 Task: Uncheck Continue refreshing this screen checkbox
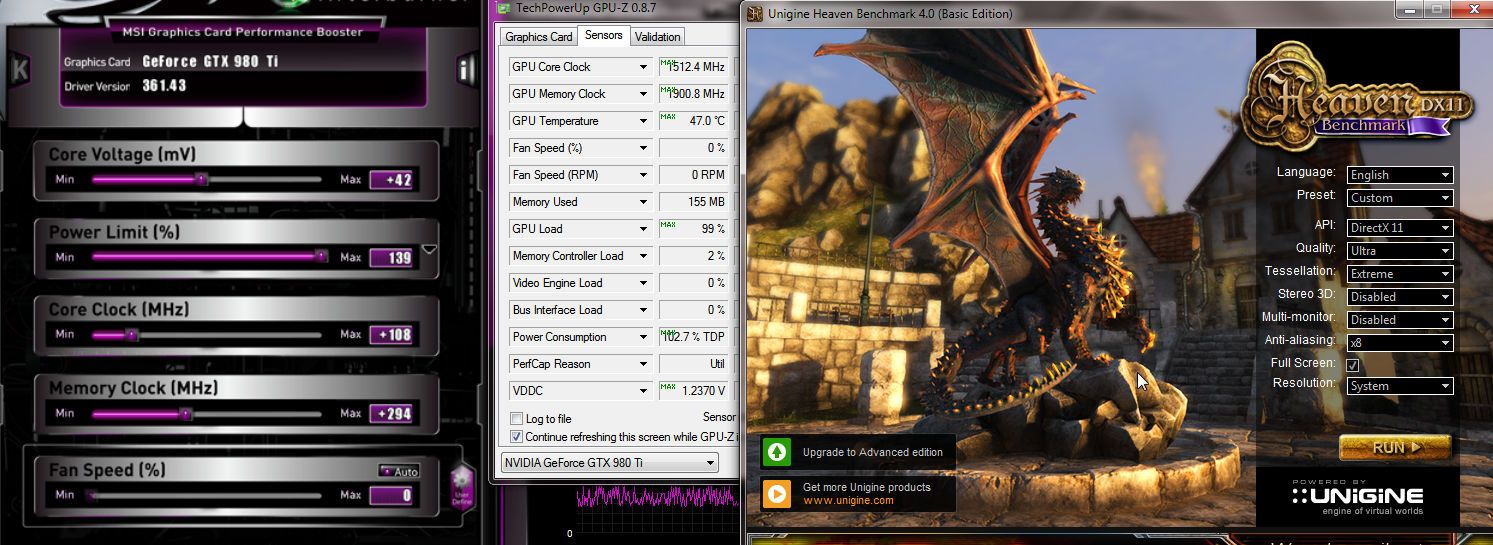click(x=516, y=436)
